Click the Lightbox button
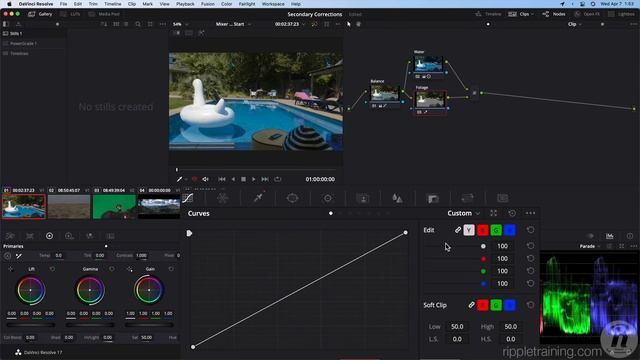 point(621,14)
